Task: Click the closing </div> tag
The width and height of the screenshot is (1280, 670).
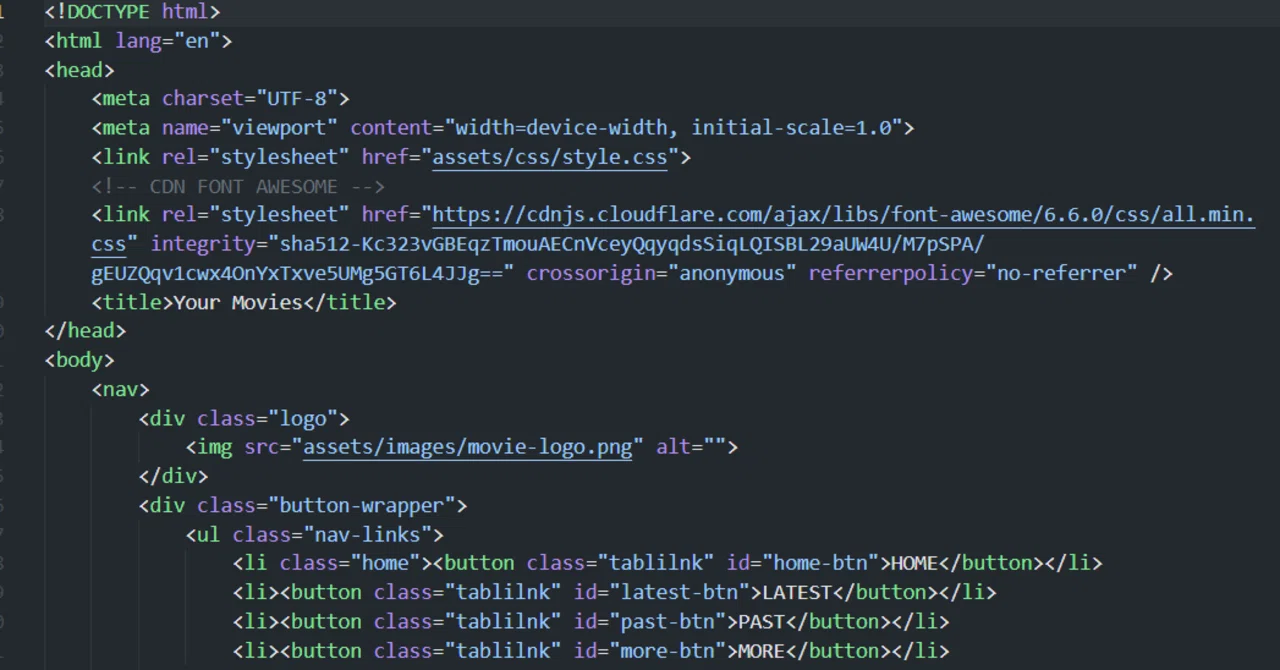Action: [174, 476]
